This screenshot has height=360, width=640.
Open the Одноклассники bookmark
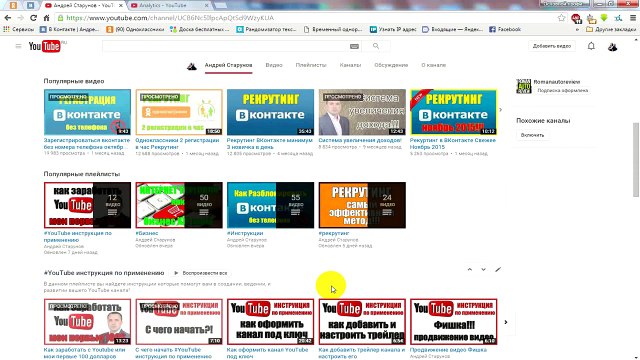point(135,29)
